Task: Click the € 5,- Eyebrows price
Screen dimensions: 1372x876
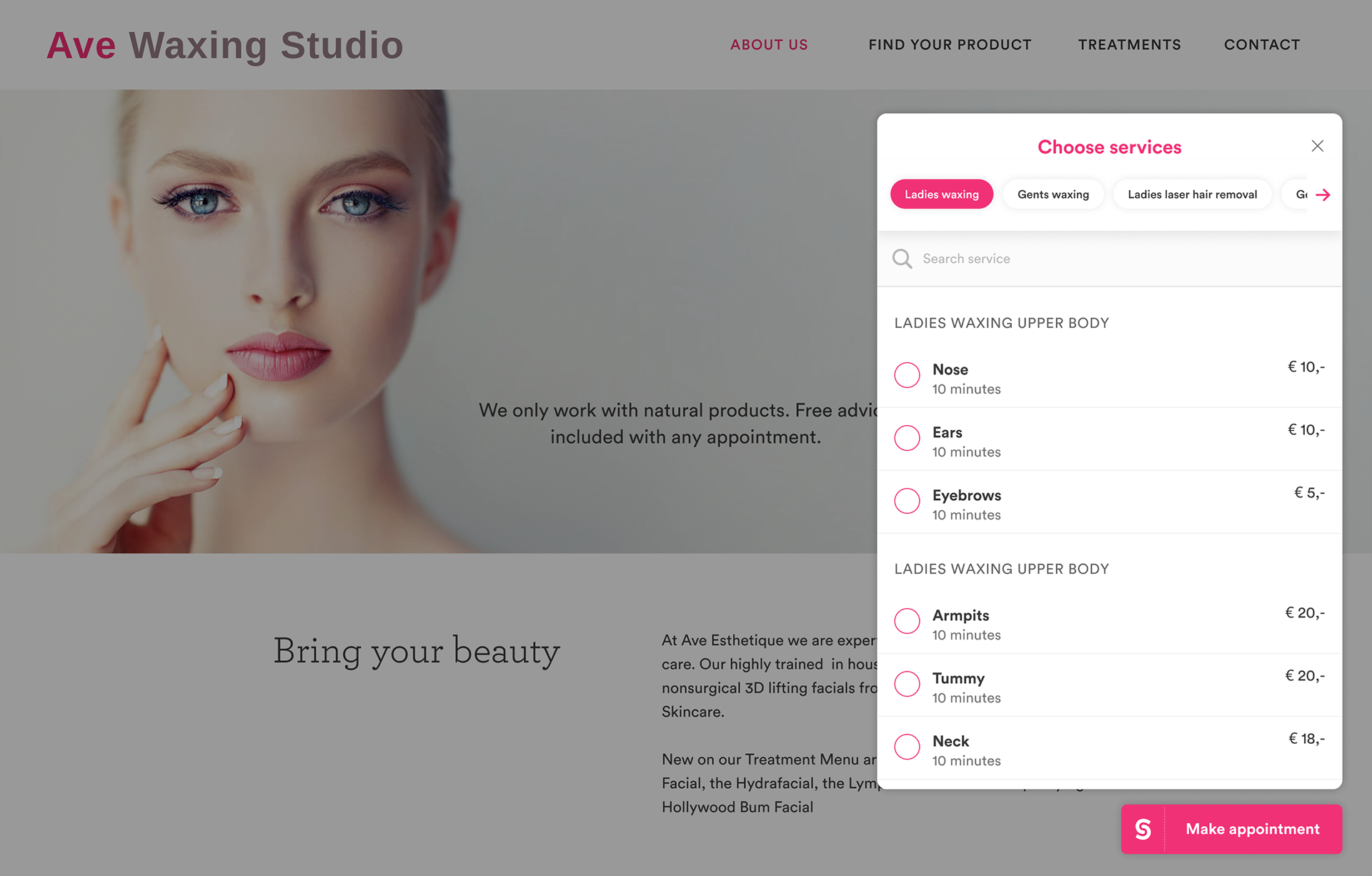Action: (x=1309, y=492)
